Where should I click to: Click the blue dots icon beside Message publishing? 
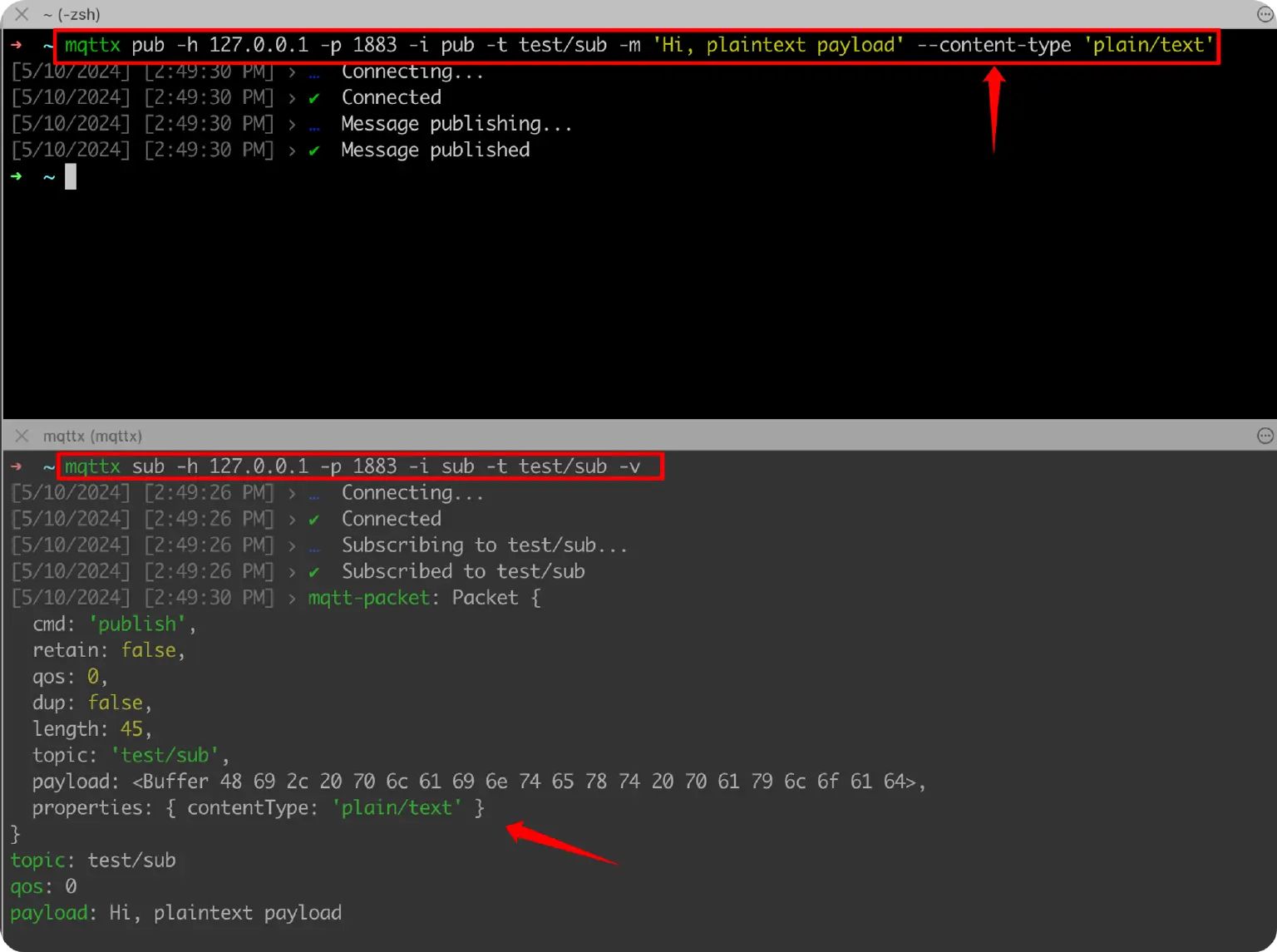[313, 126]
